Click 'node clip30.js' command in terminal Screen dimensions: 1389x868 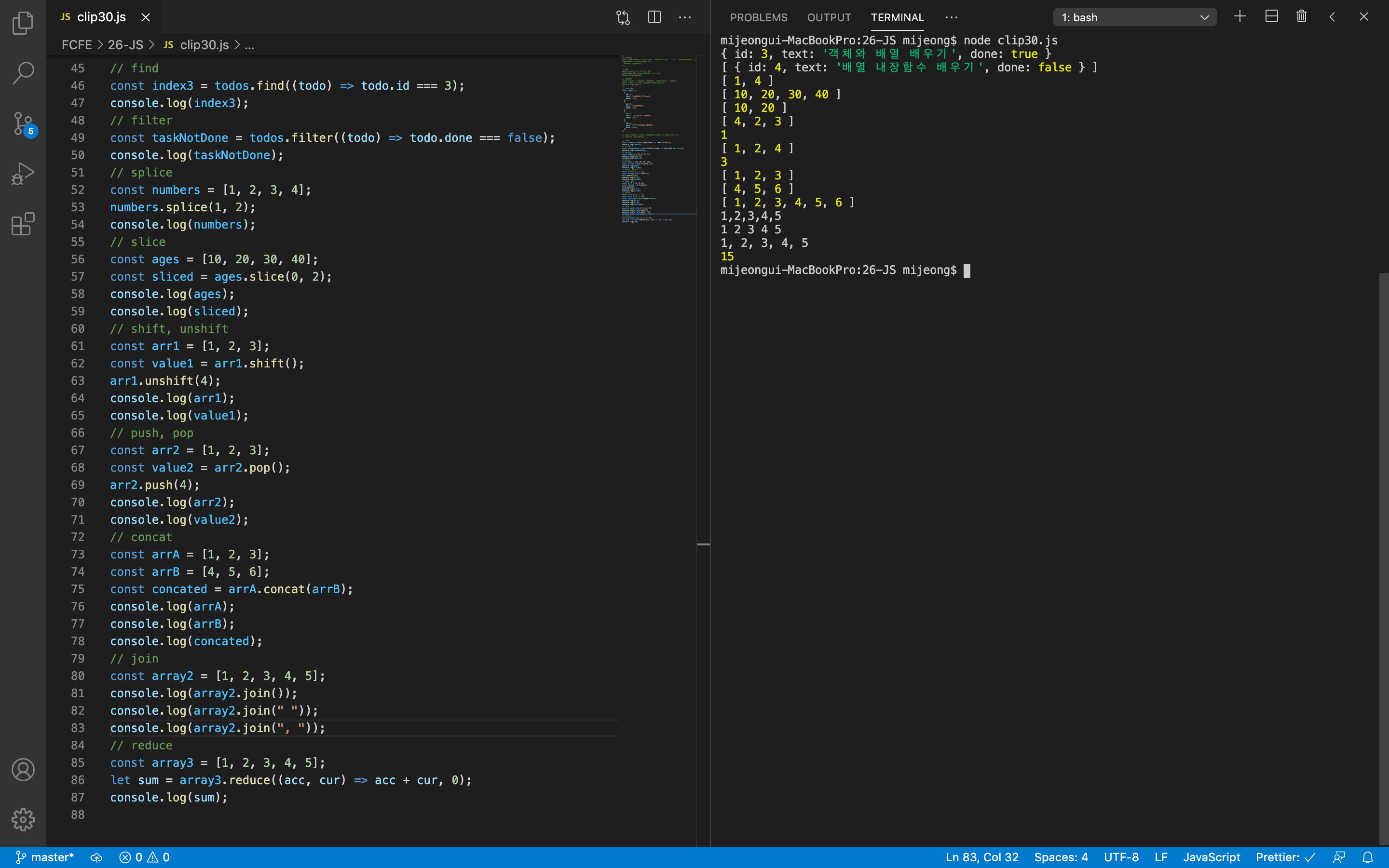(1010, 40)
